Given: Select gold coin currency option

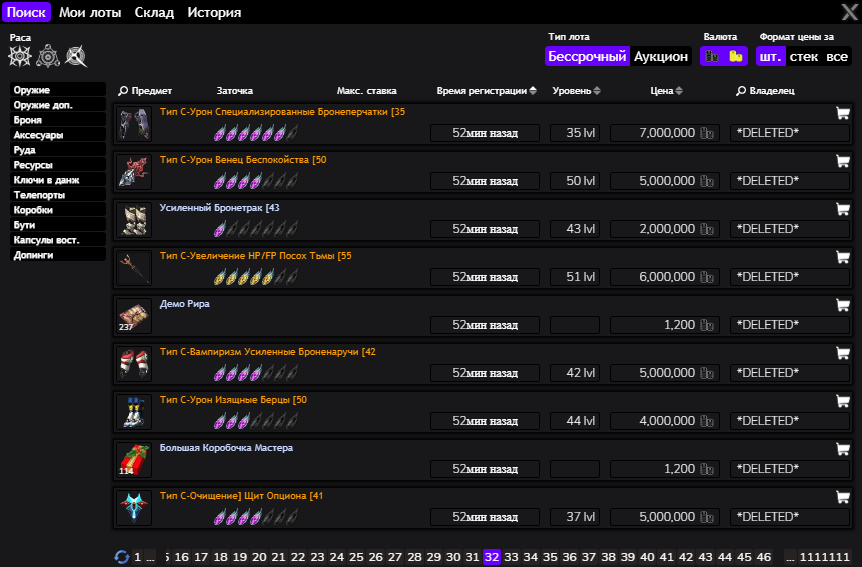Looking at the screenshot, I should [736, 56].
